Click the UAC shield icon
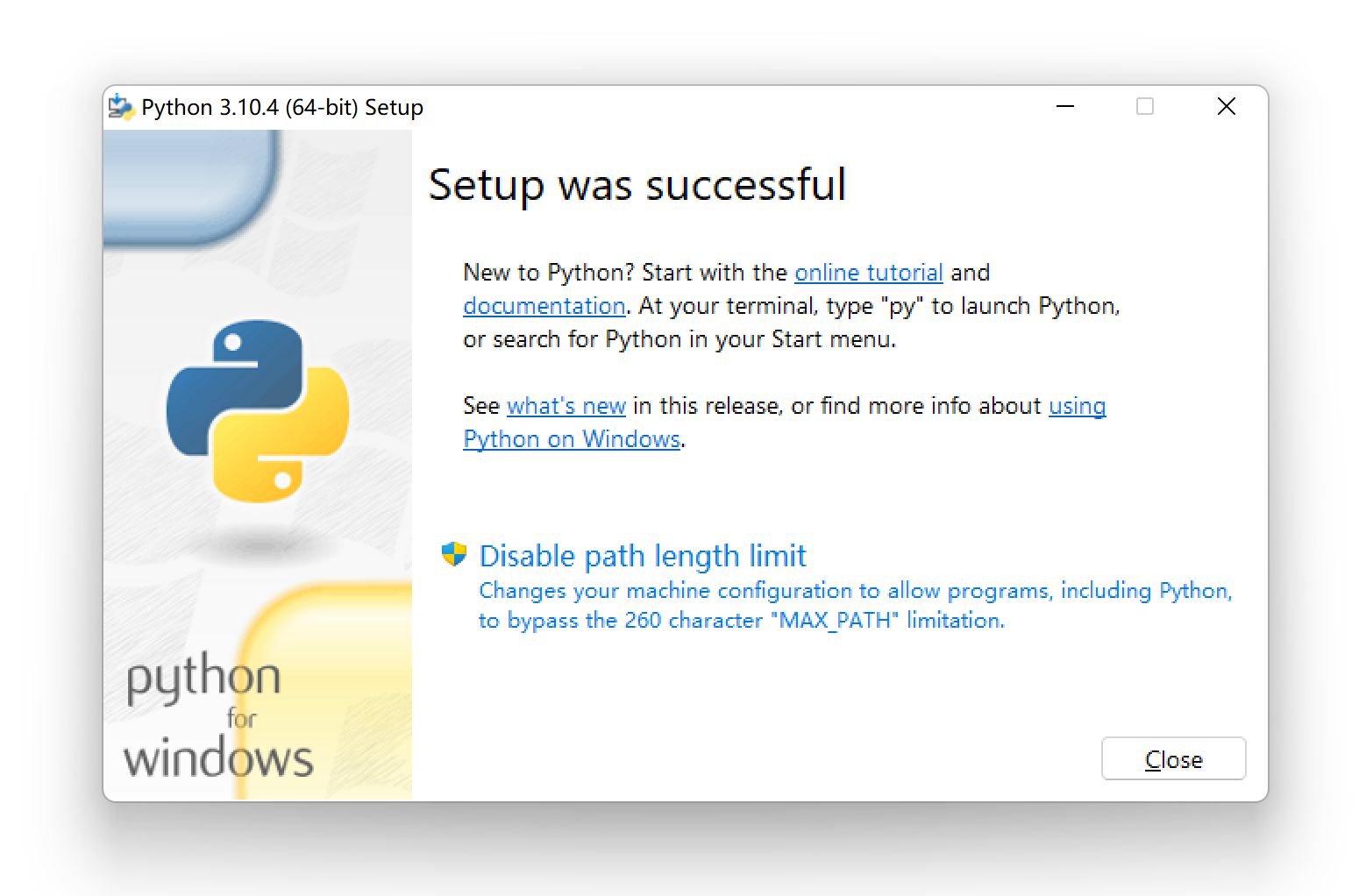Image resolution: width=1366 pixels, height=896 pixels. tap(453, 554)
